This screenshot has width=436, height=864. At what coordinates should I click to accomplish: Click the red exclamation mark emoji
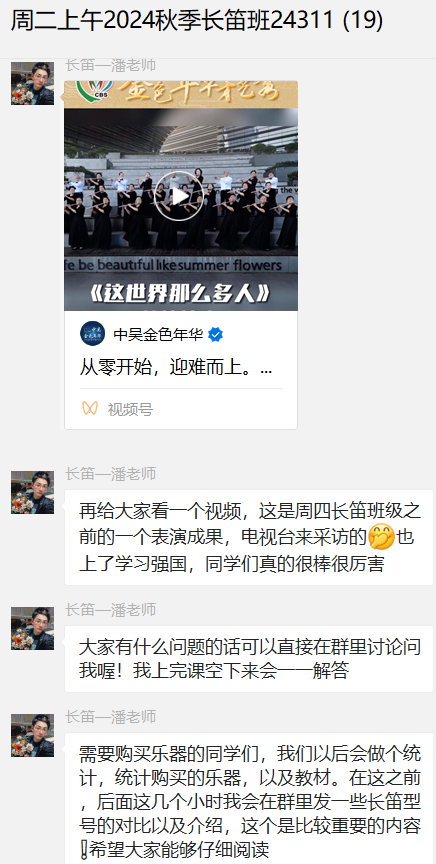(84, 850)
